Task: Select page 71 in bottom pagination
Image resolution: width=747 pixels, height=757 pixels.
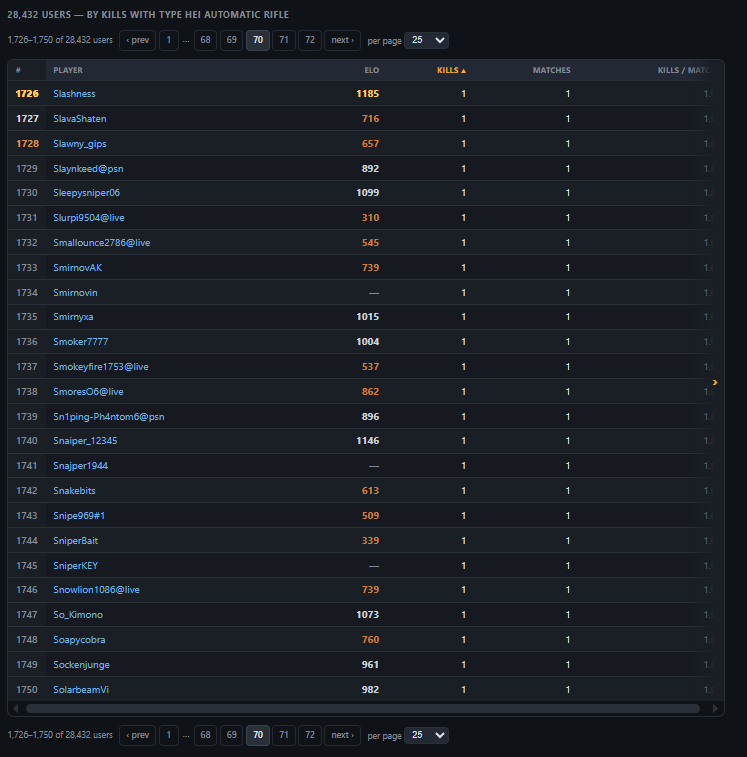Action: [x=284, y=735]
